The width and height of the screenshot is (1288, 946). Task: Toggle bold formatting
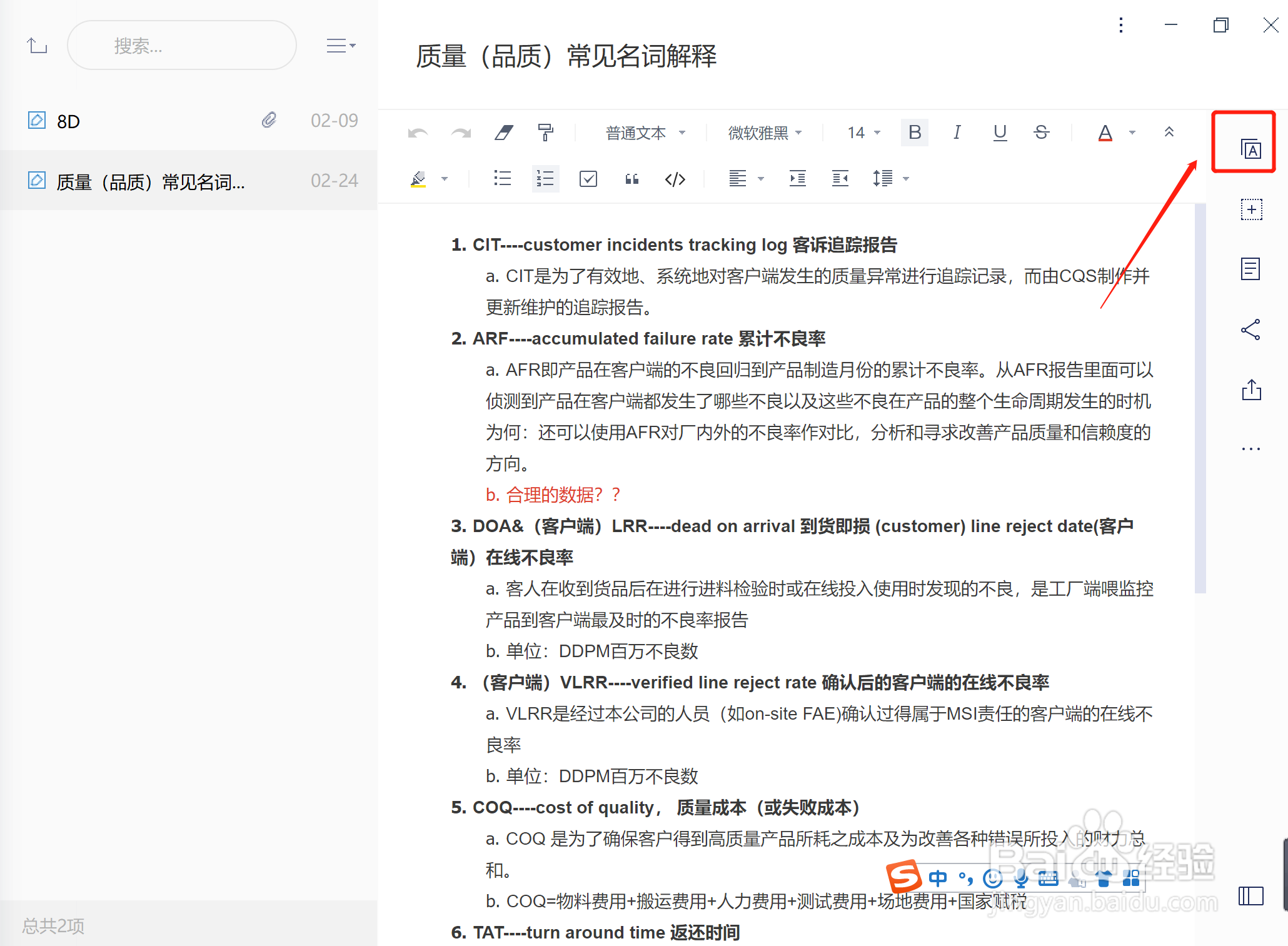point(914,133)
